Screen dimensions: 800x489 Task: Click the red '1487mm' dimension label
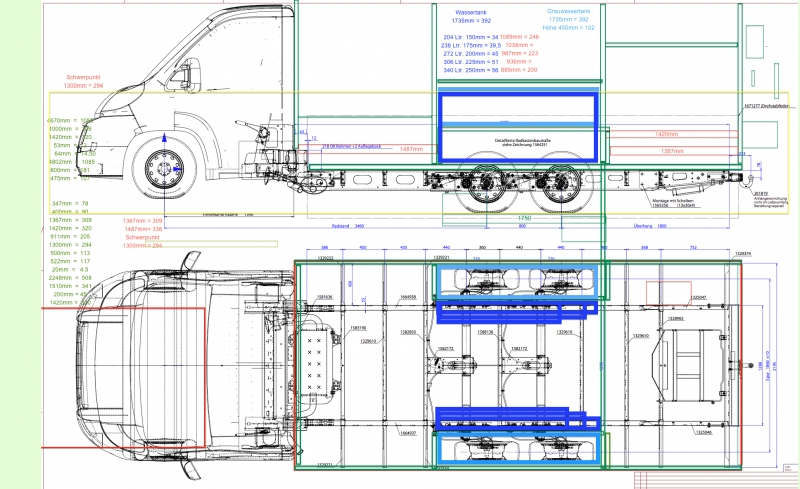pyautogui.click(x=410, y=149)
